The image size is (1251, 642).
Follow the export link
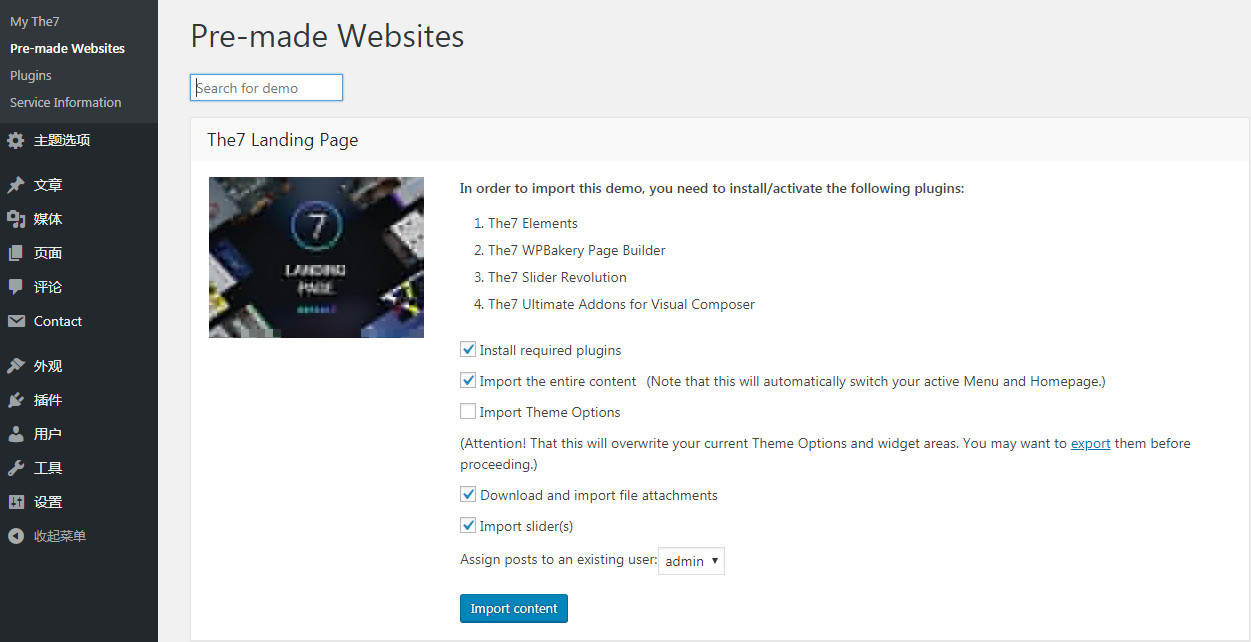1091,443
